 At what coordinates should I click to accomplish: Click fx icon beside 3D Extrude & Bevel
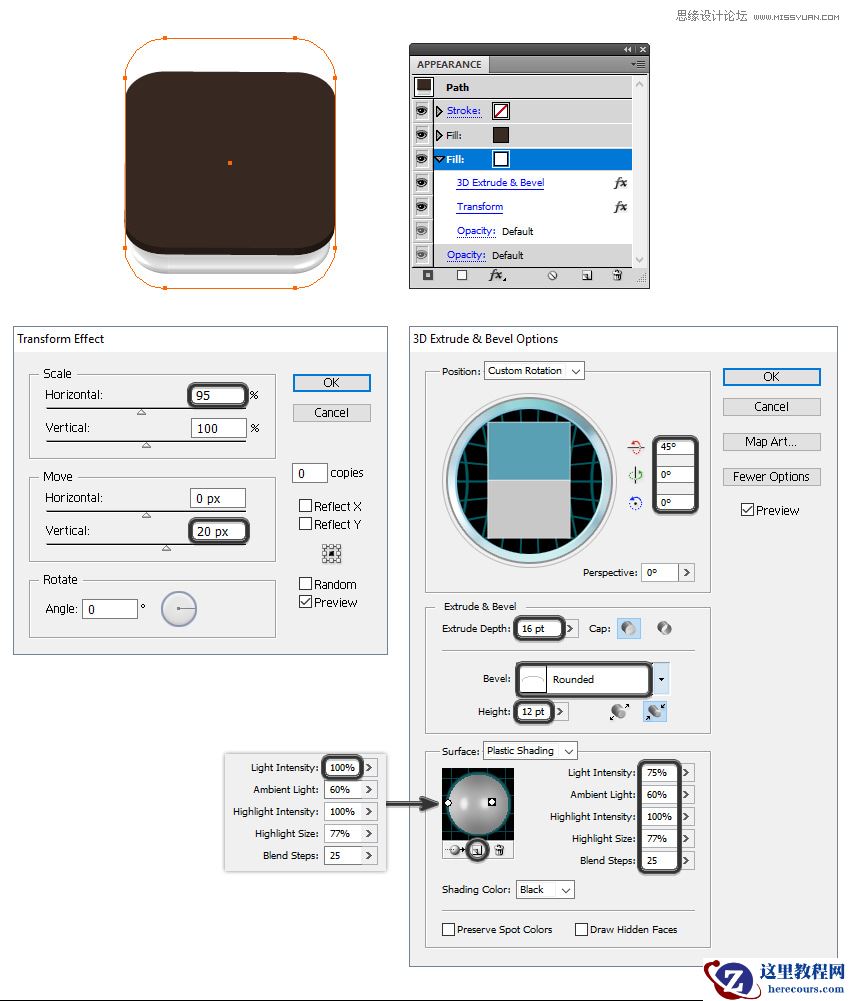point(620,183)
